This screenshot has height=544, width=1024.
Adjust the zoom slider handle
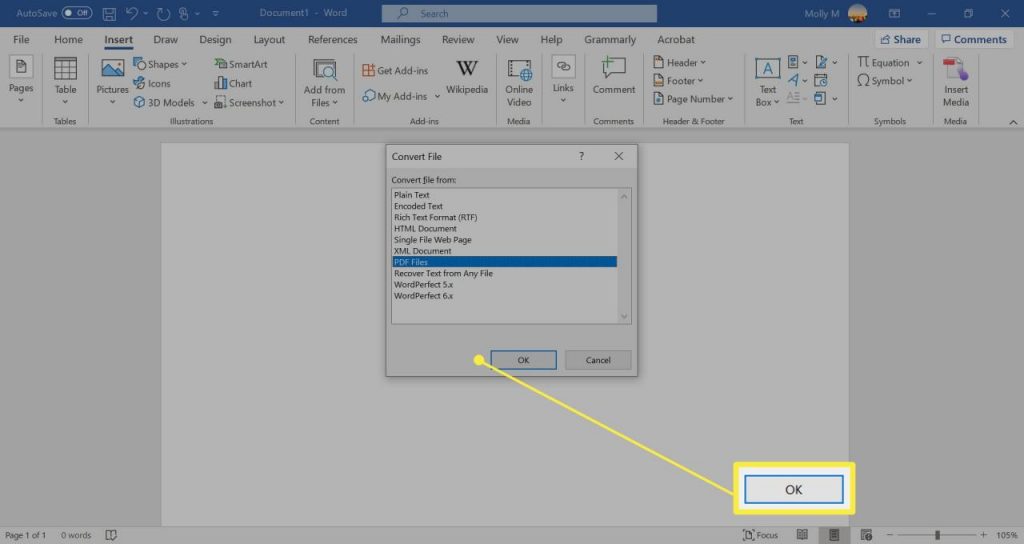tap(937, 535)
